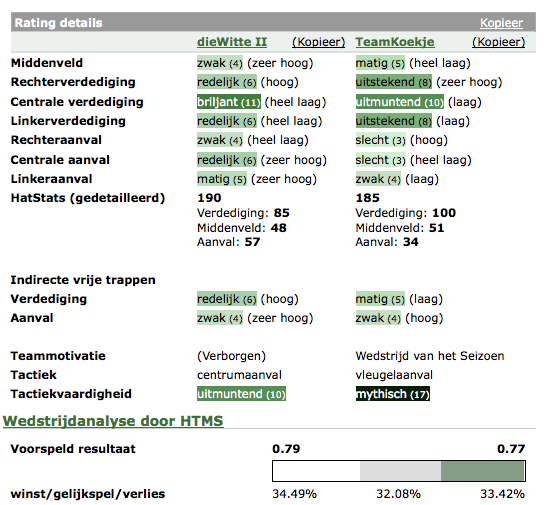Click the white win segment of result bar
545x505 pixels.
316,471
